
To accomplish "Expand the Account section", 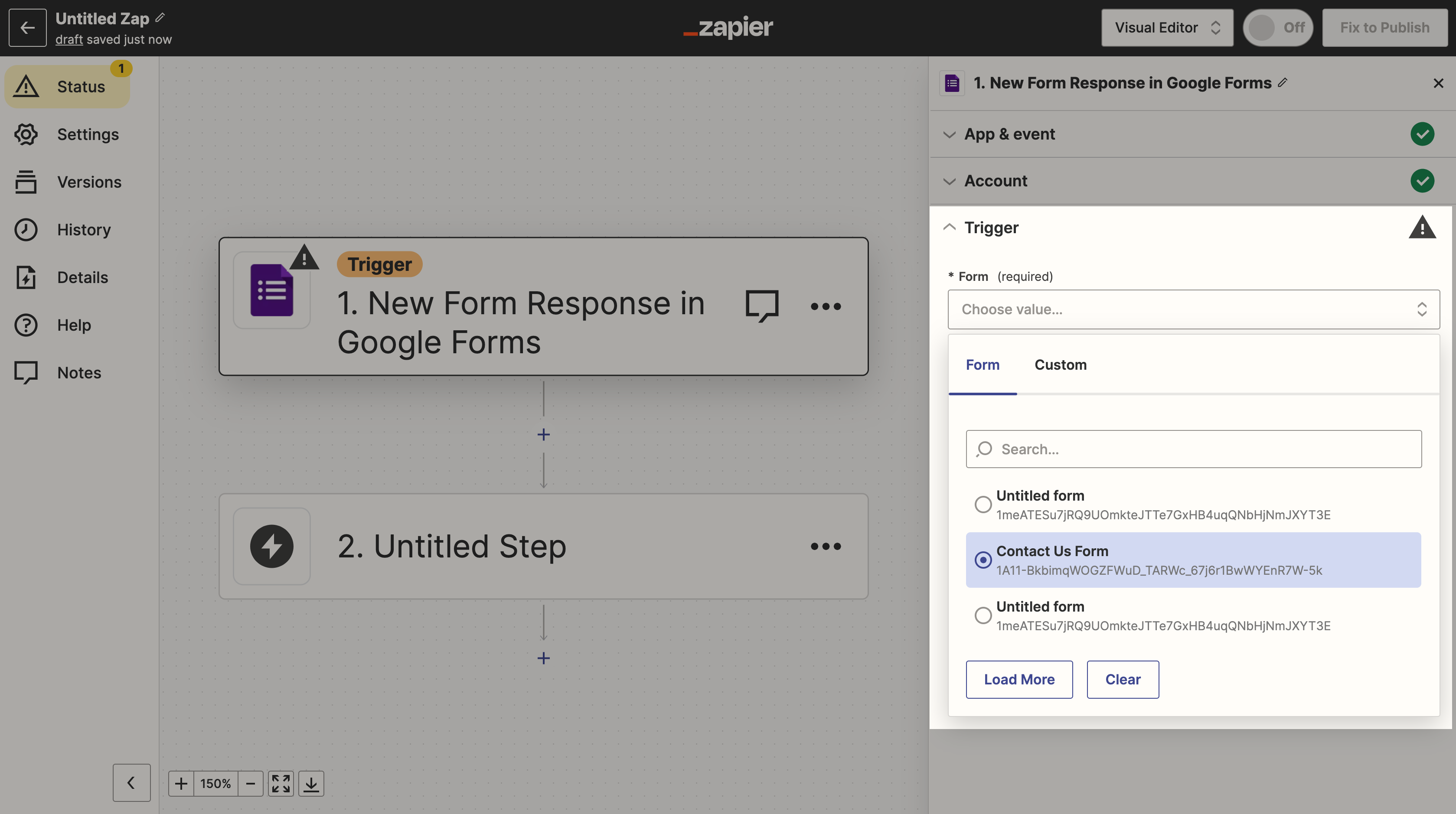I will (x=1192, y=181).
